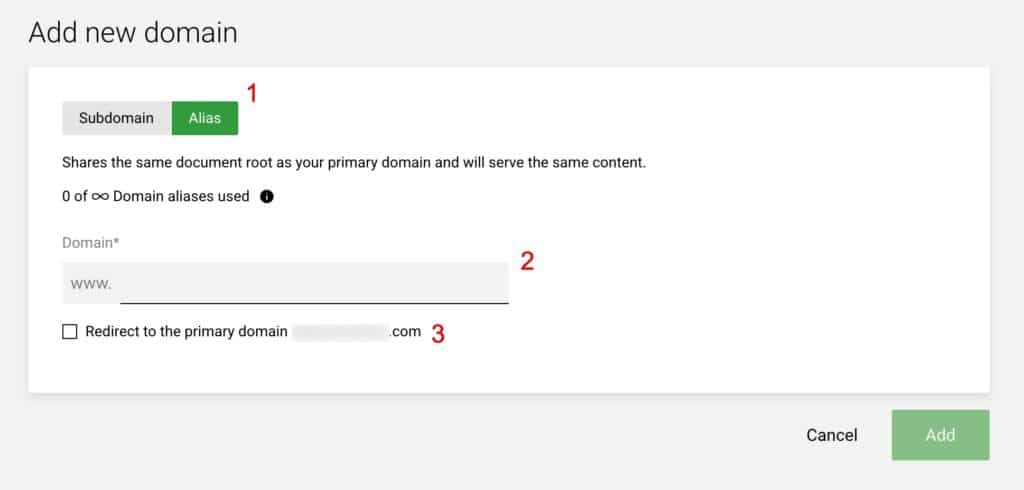Click the 'Domain*' field label
Viewport: 1024px width, 490px height.
pos(91,242)
